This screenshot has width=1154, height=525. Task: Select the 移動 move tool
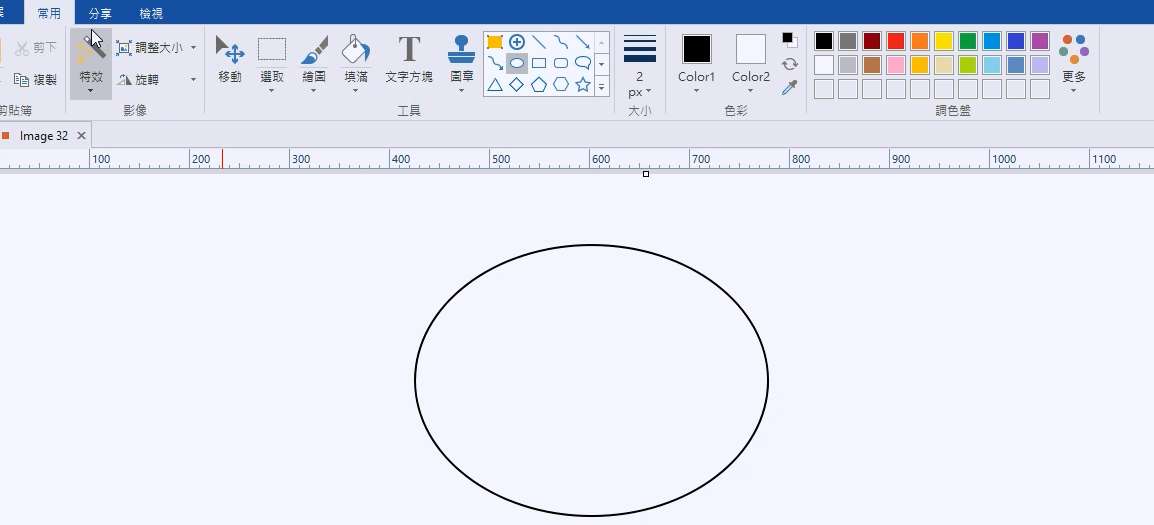click(x=230, y=59)
